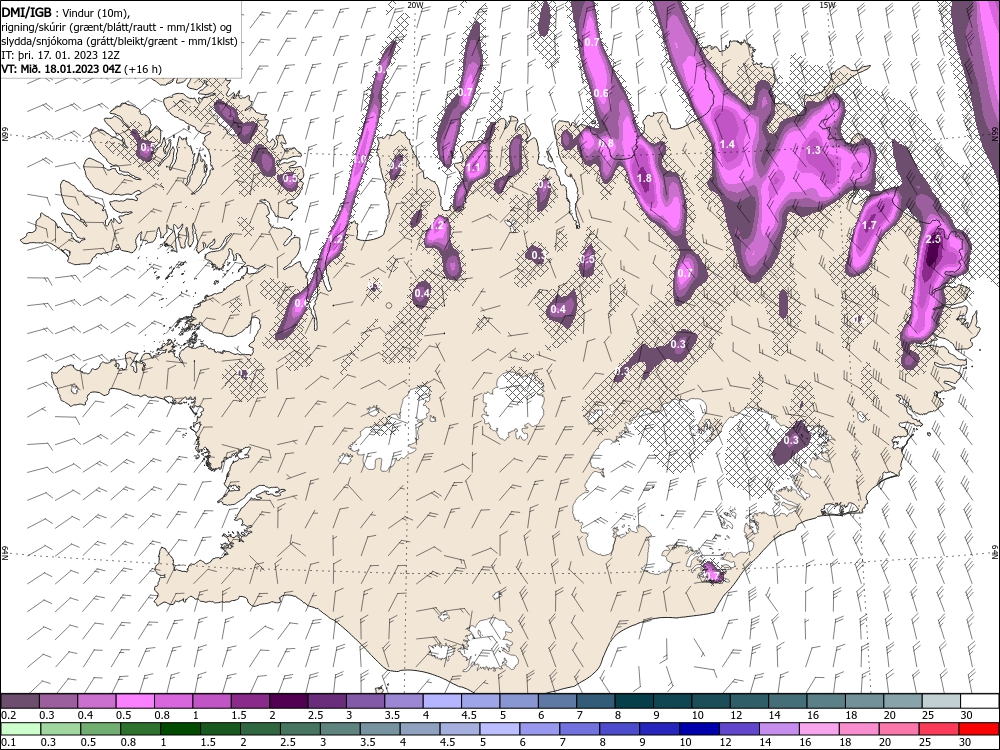Select the bright red 30 rain legend swatch

point(978,728)
